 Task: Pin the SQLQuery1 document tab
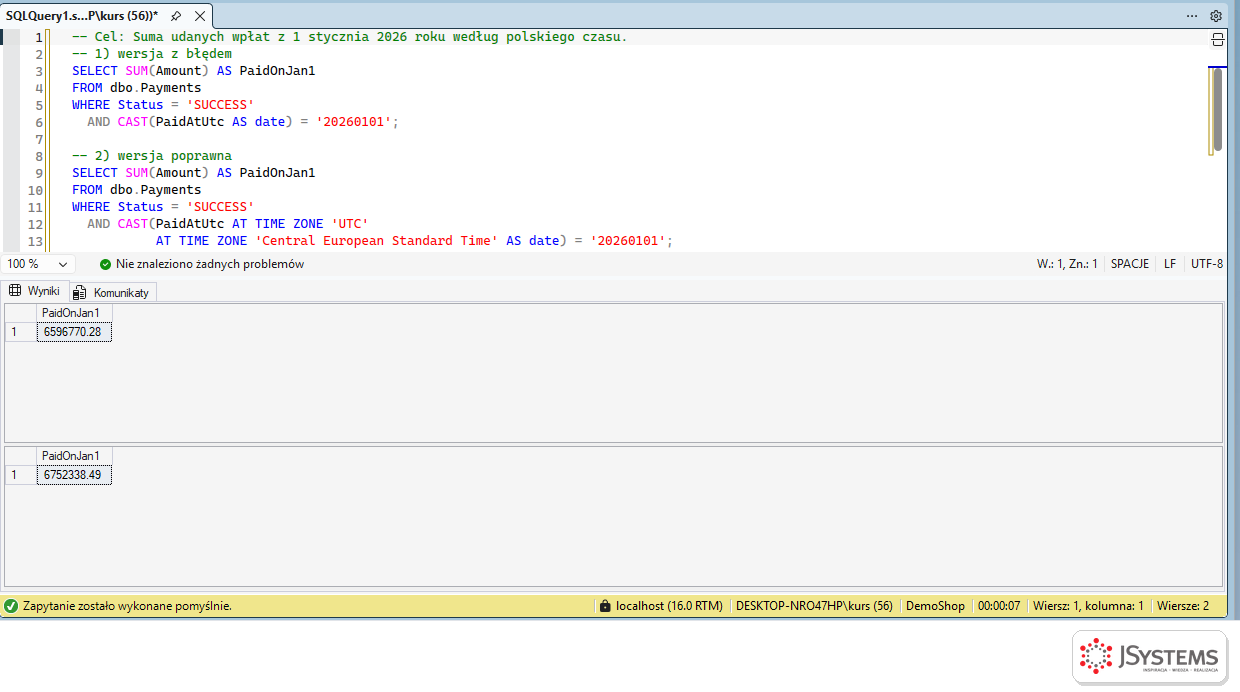coord(176,16)
